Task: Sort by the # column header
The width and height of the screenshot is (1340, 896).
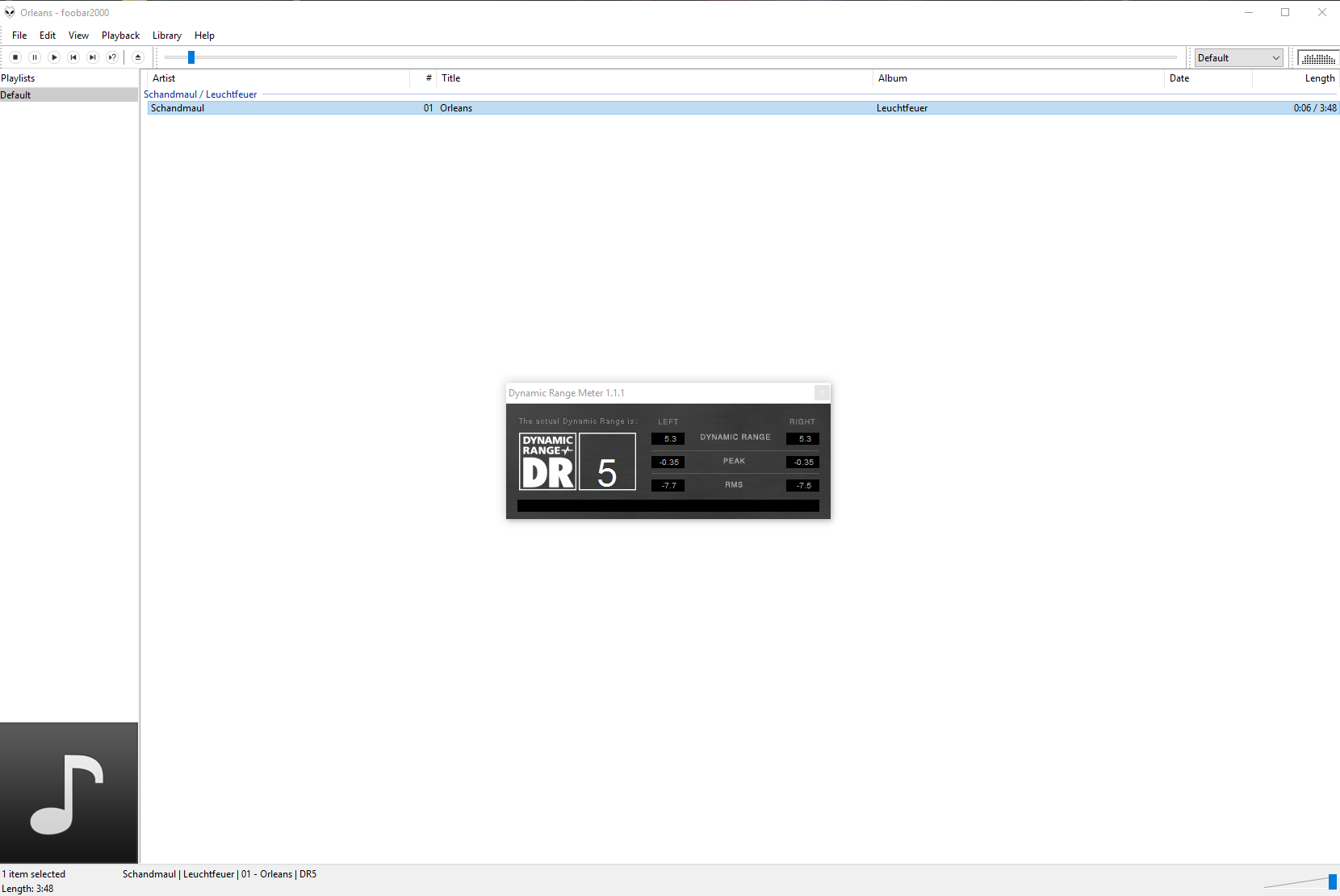Action: coord(423,78)
